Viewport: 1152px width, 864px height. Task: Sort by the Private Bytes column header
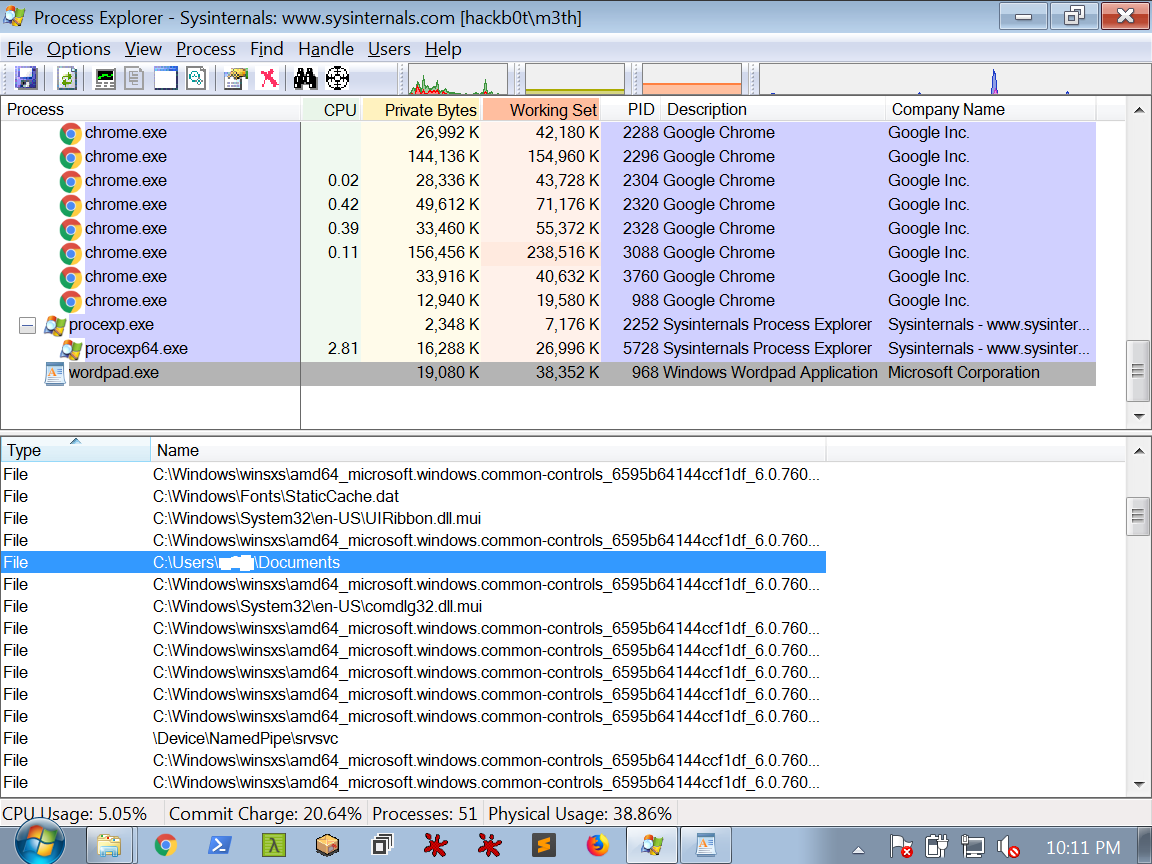click(x=421, y=109)
